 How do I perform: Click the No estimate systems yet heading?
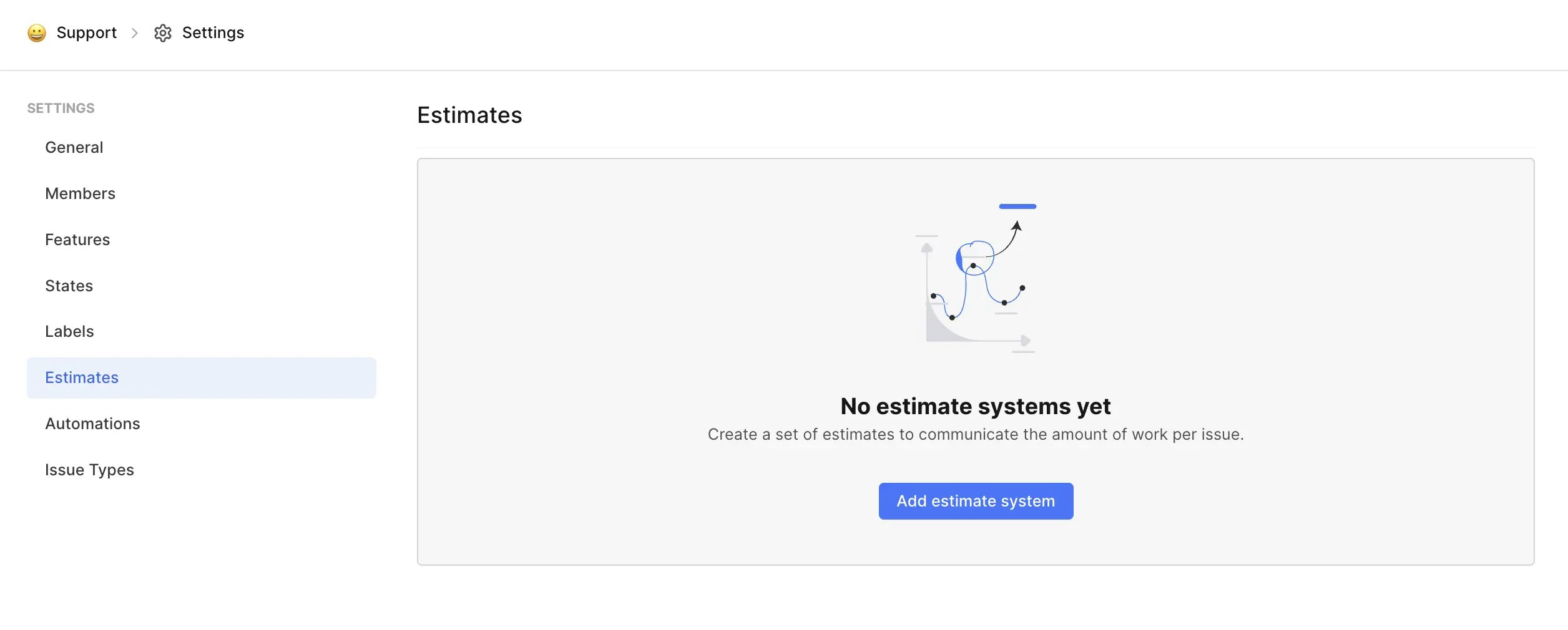[976, 406]
